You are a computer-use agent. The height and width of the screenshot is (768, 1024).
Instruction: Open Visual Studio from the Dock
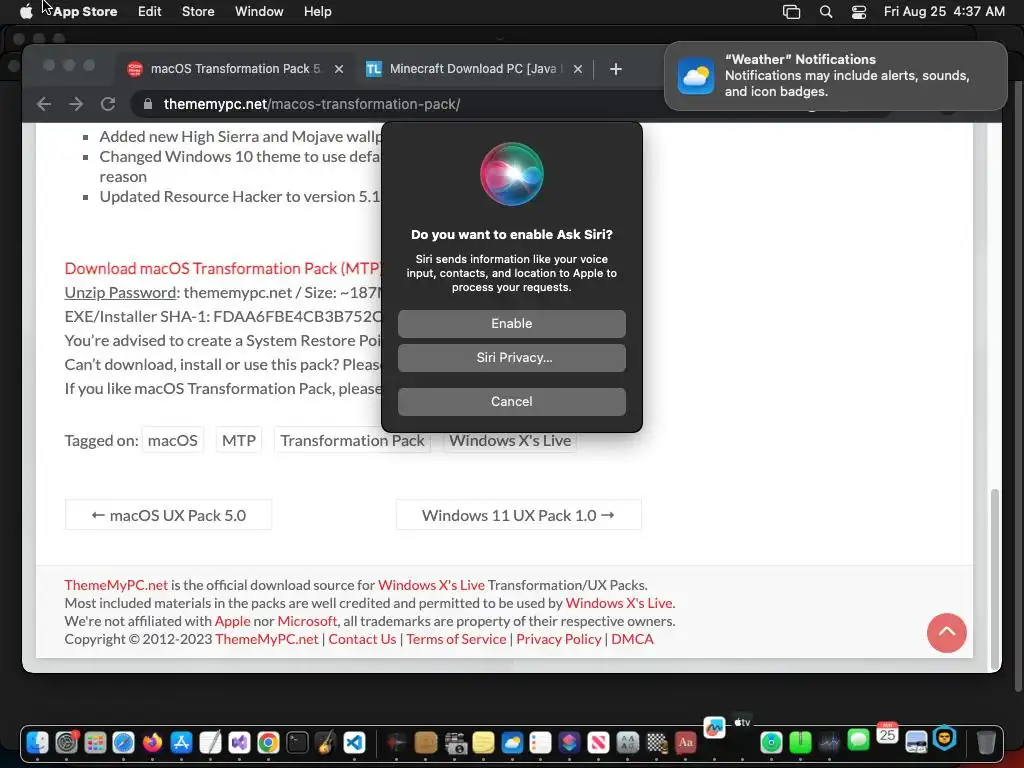239,743
